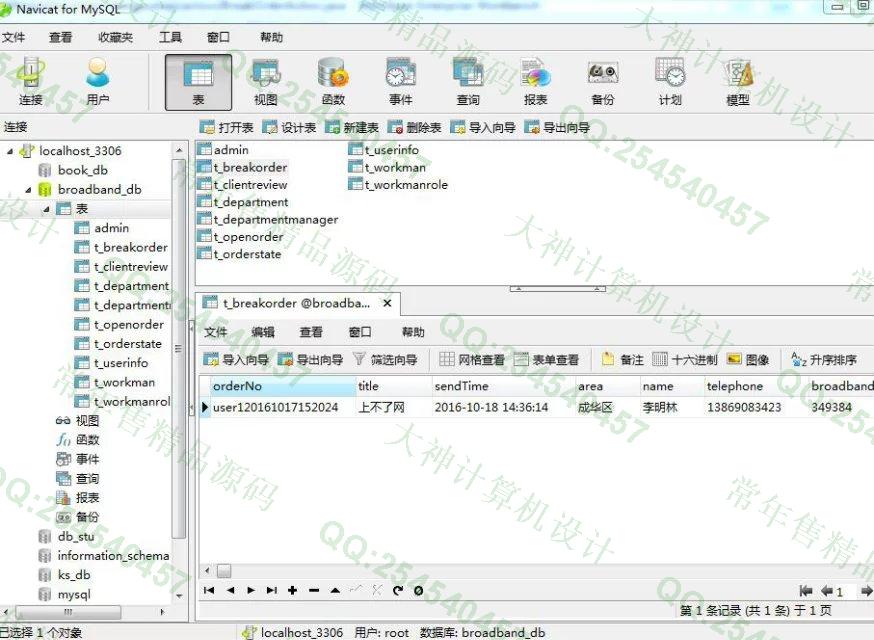Screen dimensions: 874x640
Task: Open the 备份 (Backup) toolbar icon
Action: [603, 81]
